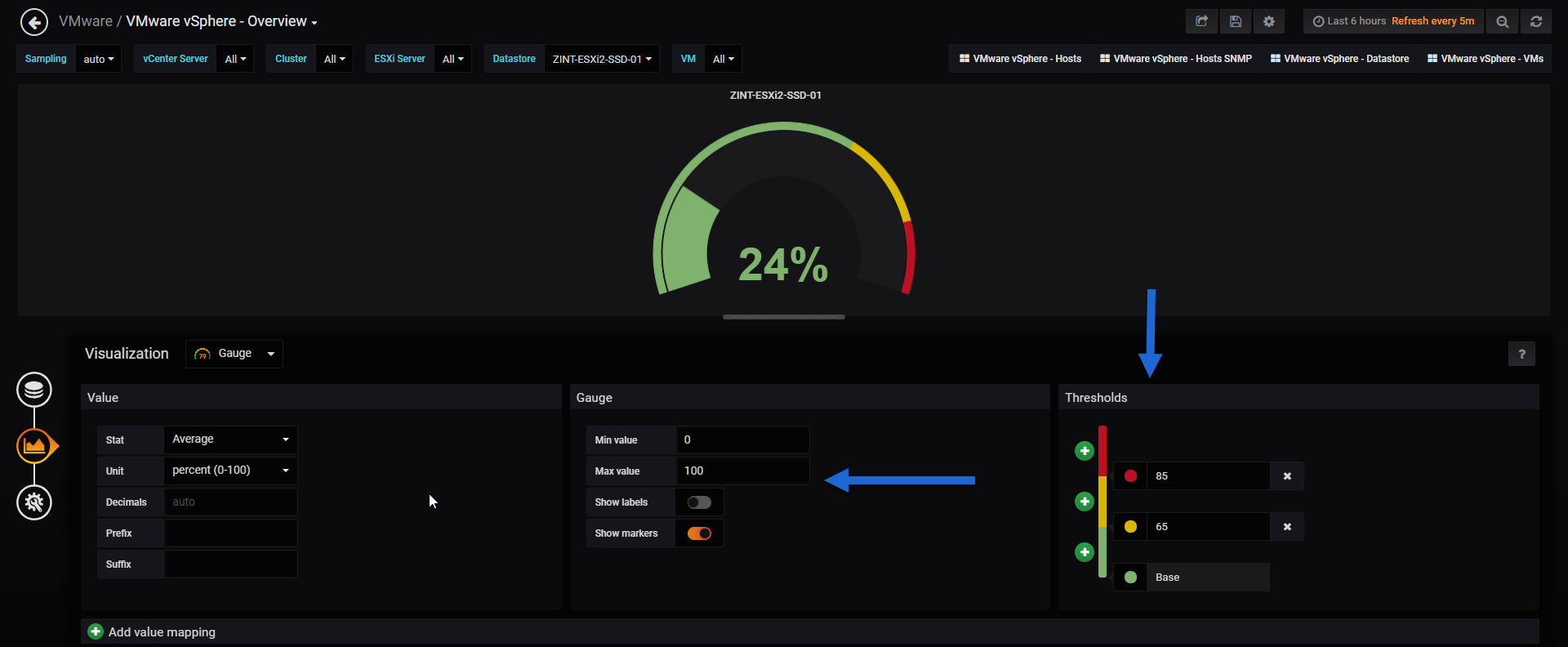Disable the Show markers switch
The width and height of the screenshot is (1568, 647).
pos(699,533)
